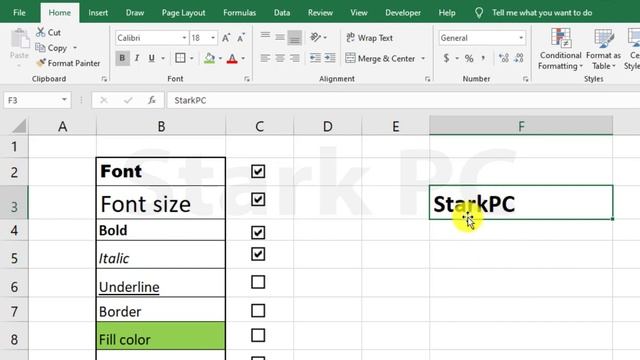Expand Merge & Center dropdown arrow
Image resolution: width=640 pixels, height=360 pixels.
click(423, 58)
